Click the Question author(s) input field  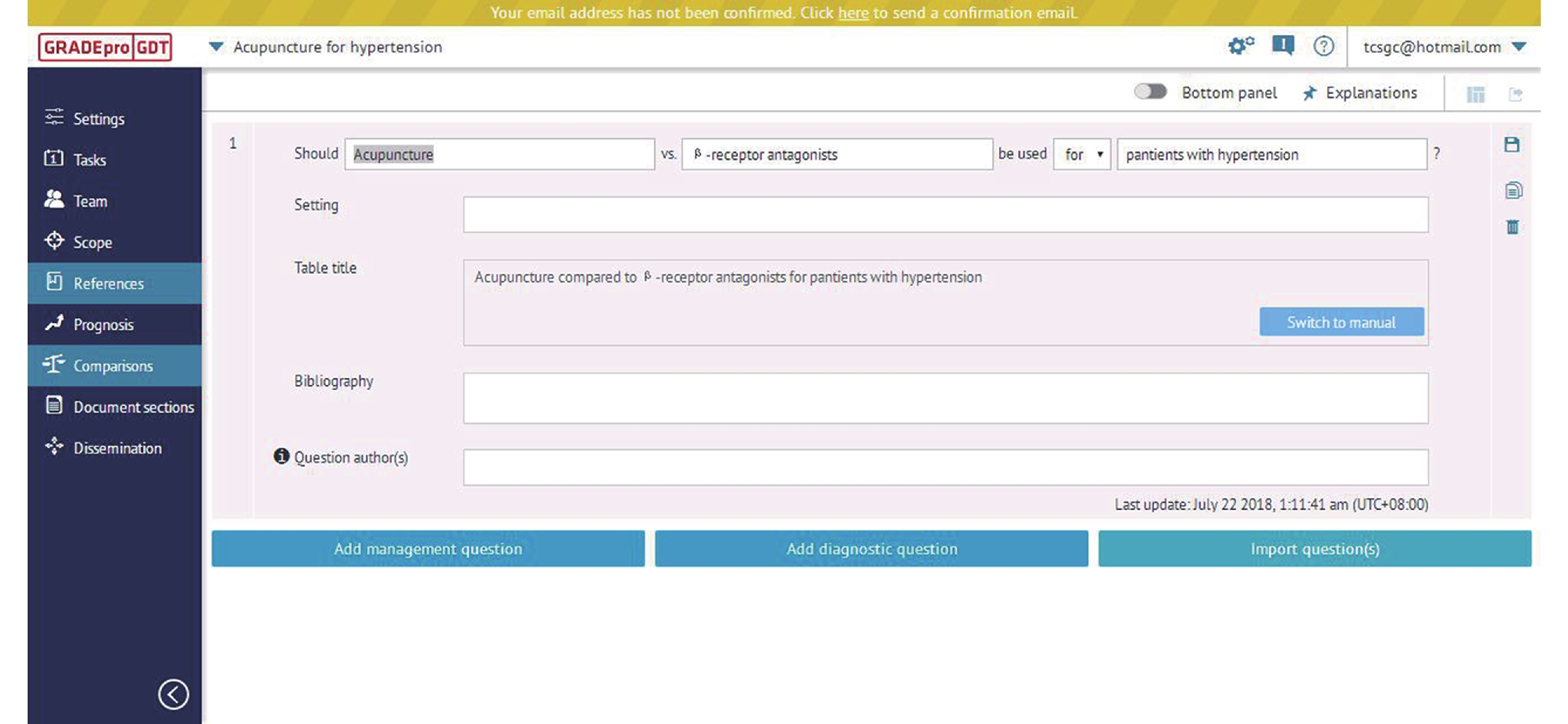945,467
